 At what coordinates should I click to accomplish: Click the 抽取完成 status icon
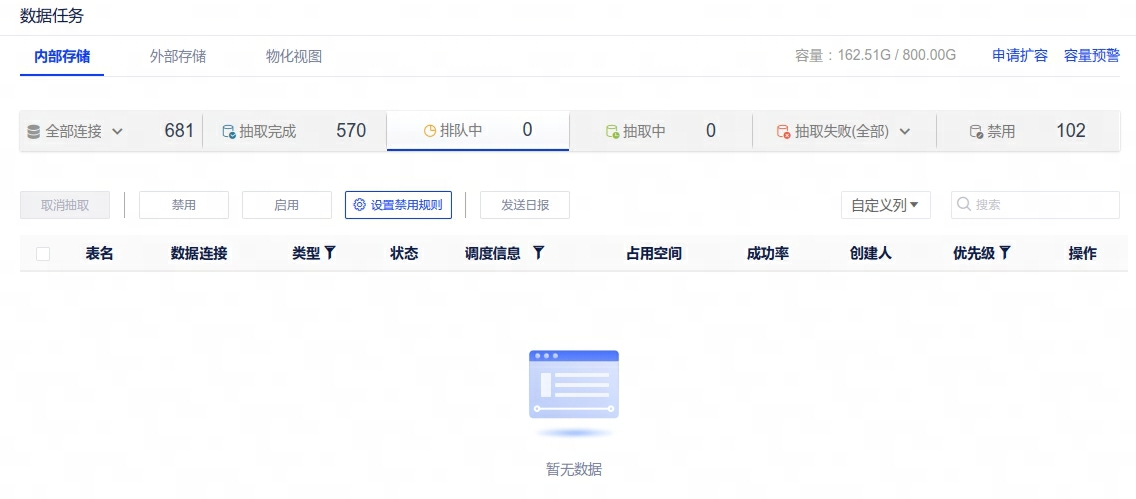229,131
